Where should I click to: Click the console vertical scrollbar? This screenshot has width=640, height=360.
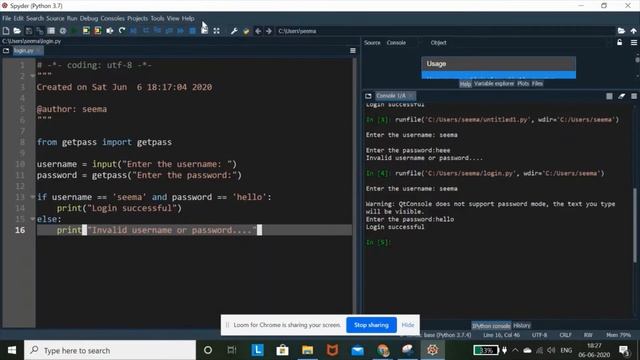[x=635, y=224]
